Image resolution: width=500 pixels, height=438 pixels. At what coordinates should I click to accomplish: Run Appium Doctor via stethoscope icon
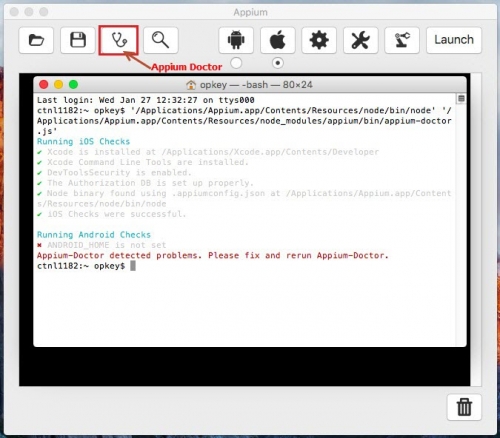pyautogui.click(x=118, y=40)
